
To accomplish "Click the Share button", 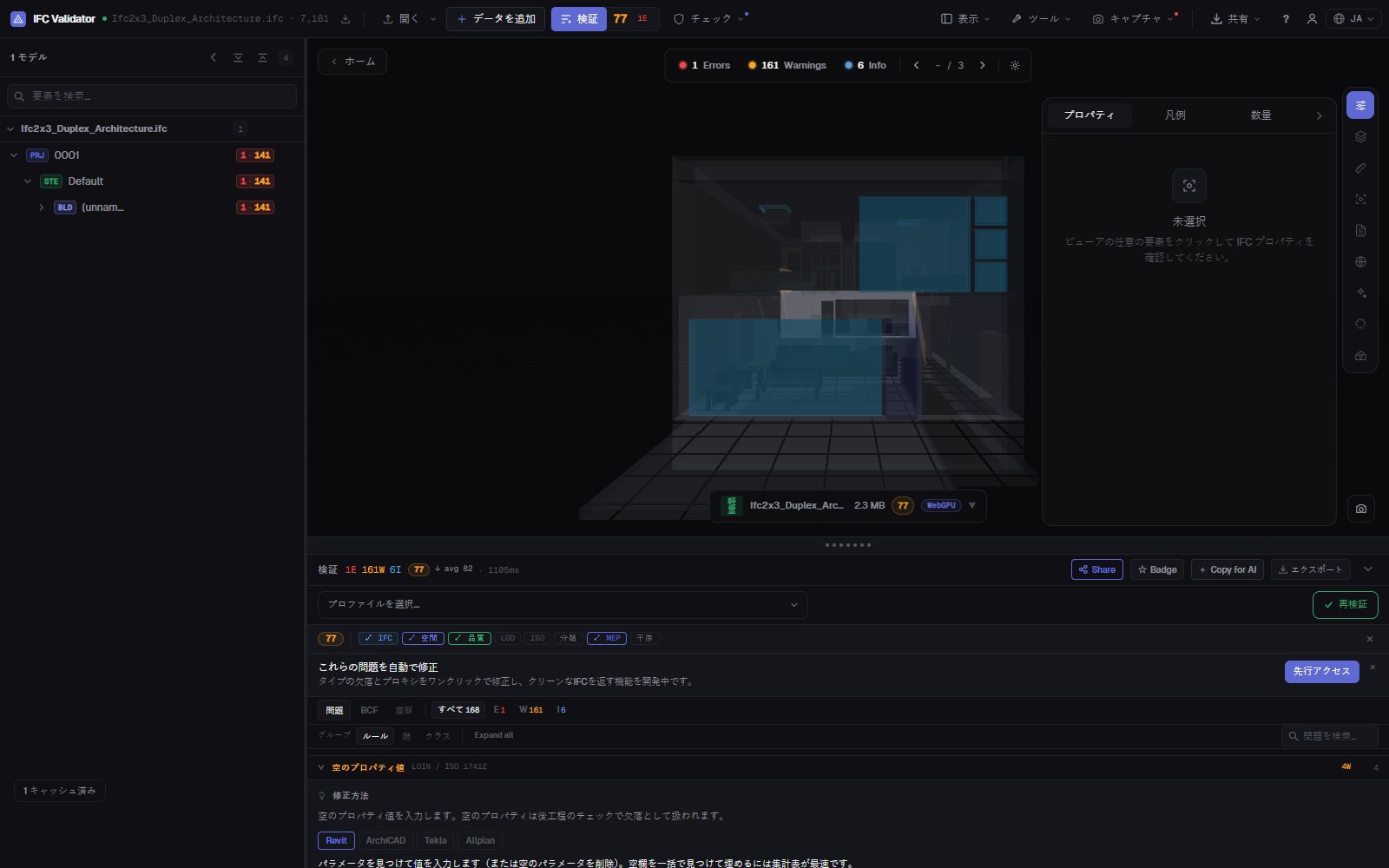I will 1097,569.
